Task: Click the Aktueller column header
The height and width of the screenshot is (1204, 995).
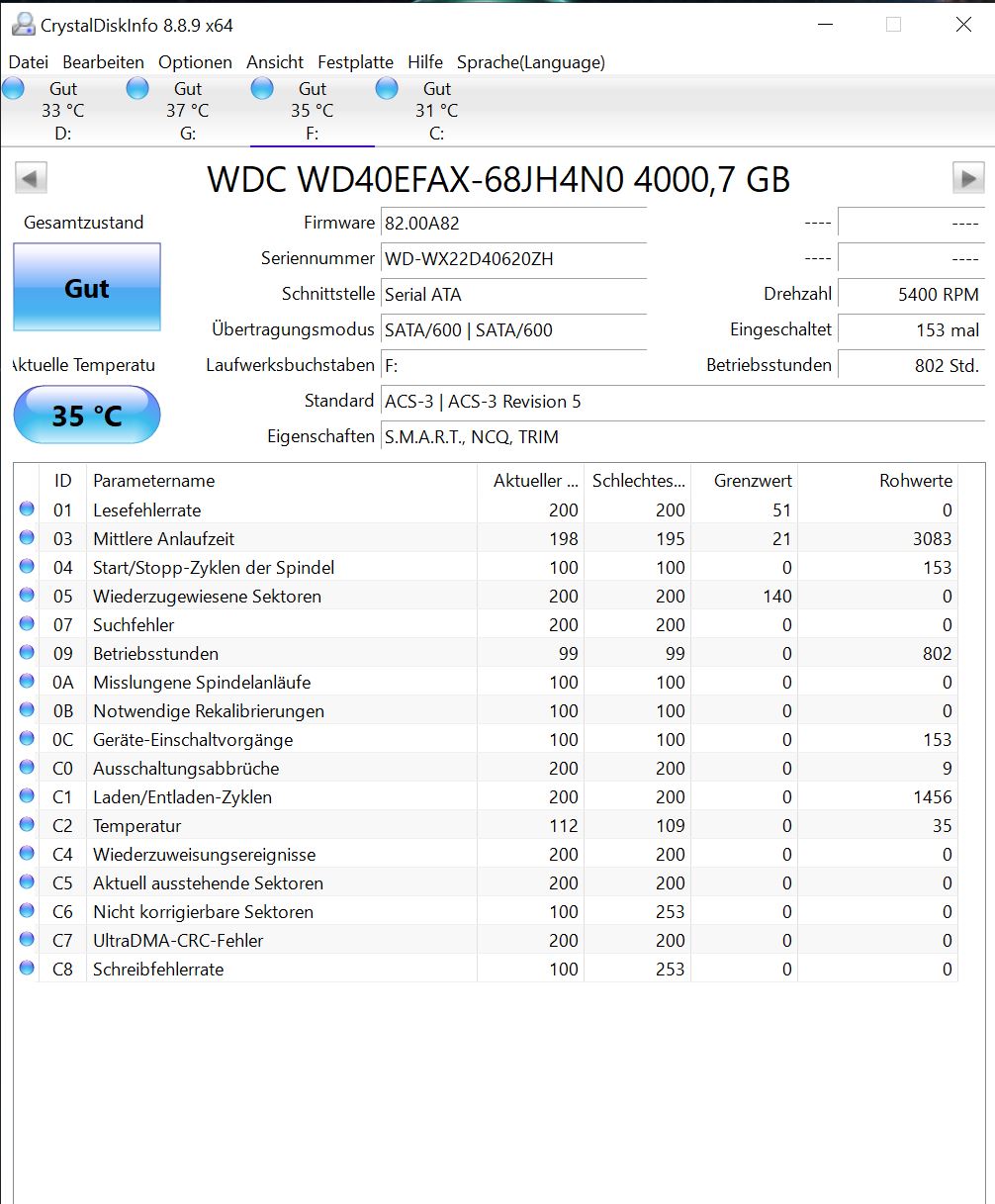Action: coord(531,481)
